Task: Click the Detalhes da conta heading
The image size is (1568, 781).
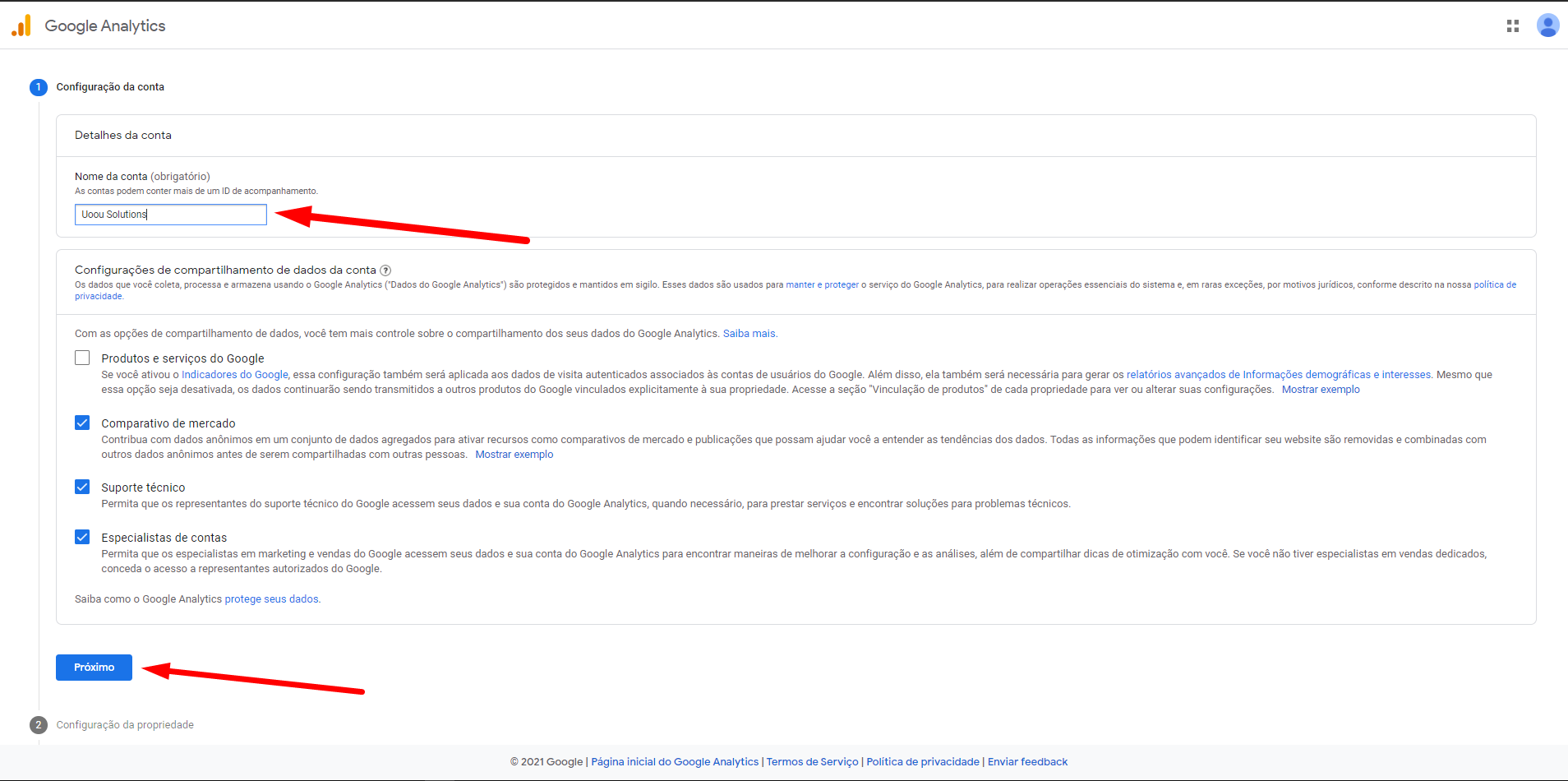Action: coord(123,136)
